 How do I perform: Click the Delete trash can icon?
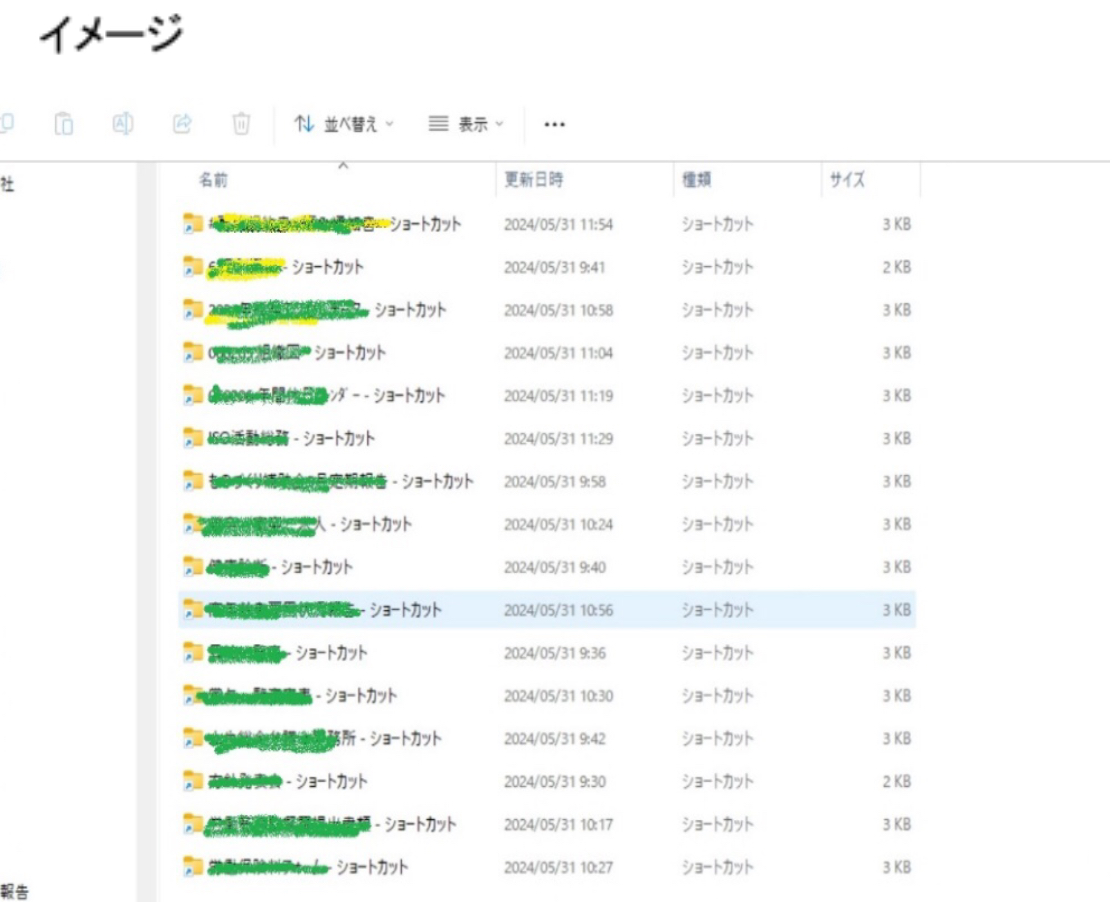tap(241, 124)
